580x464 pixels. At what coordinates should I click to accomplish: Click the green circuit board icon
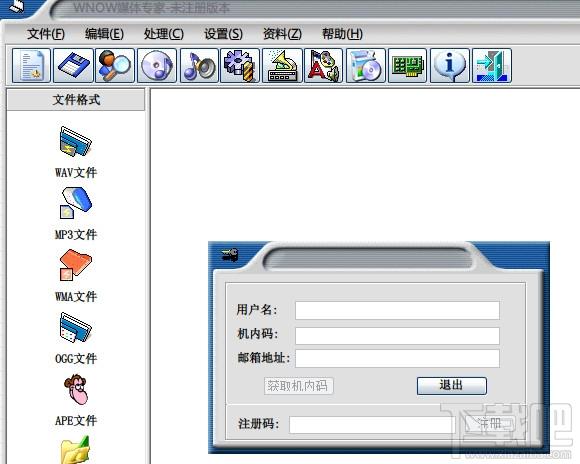(407, 65)
